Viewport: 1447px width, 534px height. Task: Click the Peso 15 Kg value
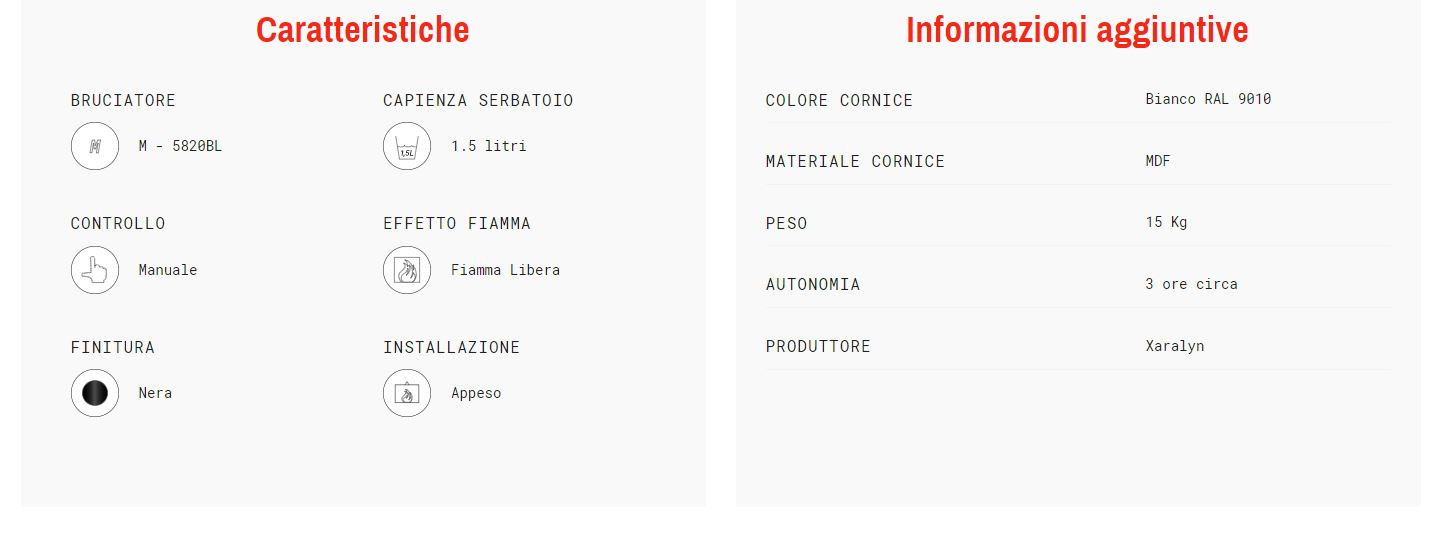click(x=1166, y=222)
